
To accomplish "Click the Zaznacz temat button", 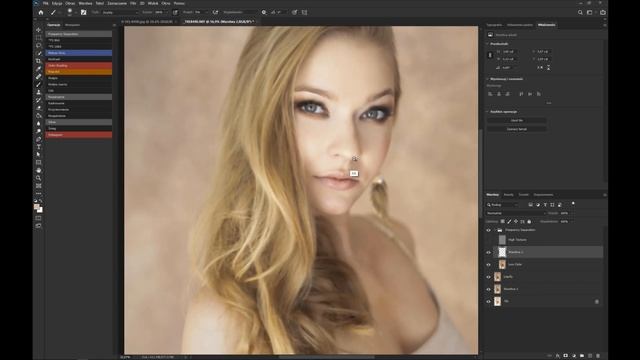I will pos(517,129).
